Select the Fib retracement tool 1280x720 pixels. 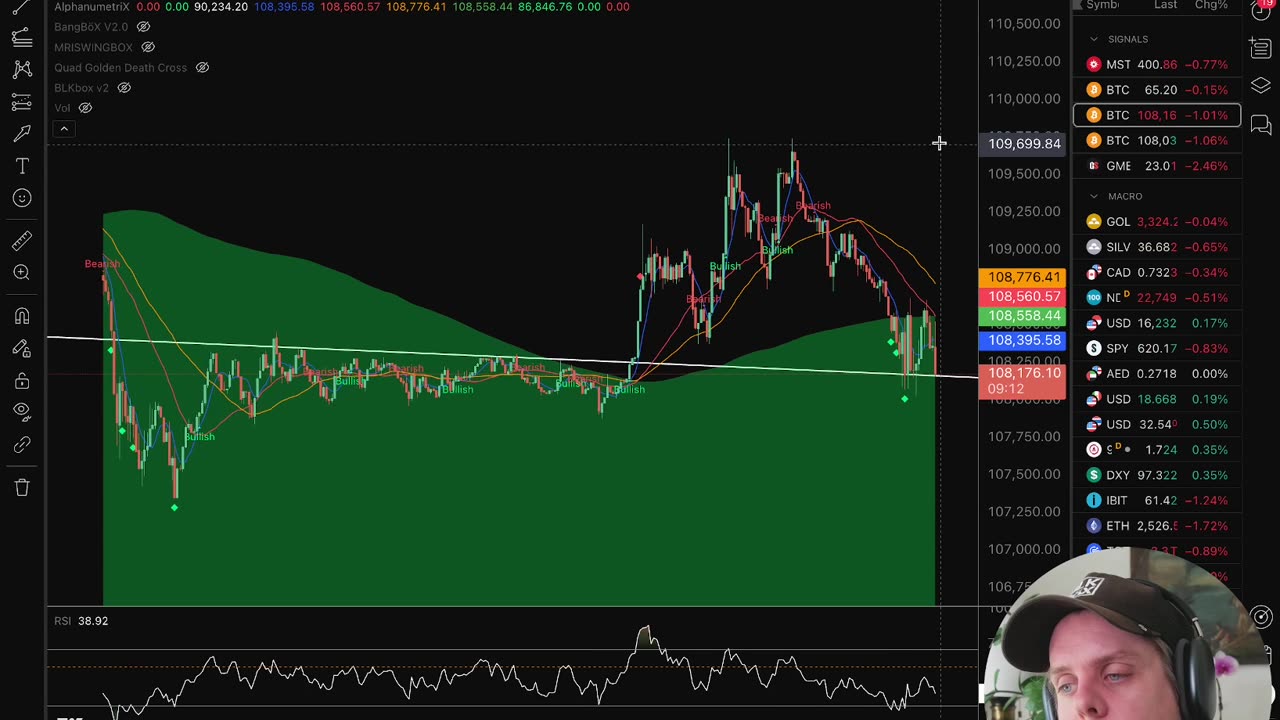pyautogui.click(x=21, y=38)
